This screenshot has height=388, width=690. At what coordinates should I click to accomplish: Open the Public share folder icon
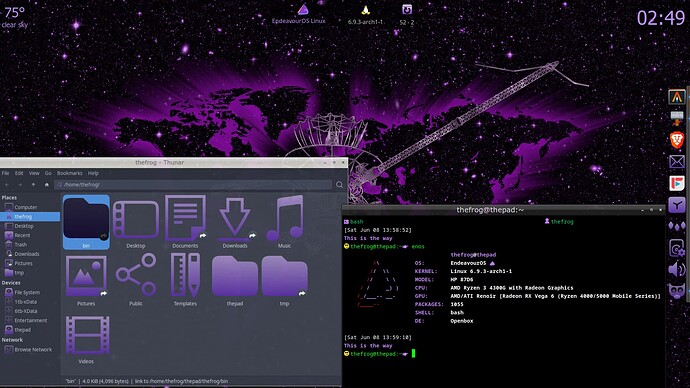[x=136, y=275]
